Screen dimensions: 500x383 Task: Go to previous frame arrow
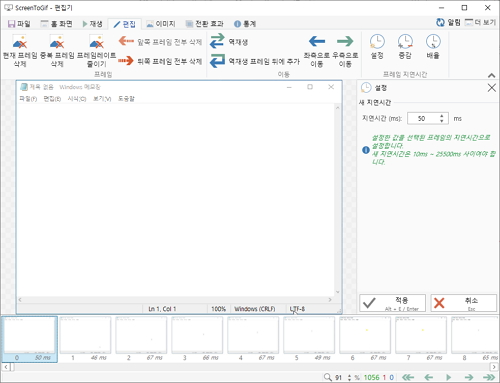click(x=429, y=377)
